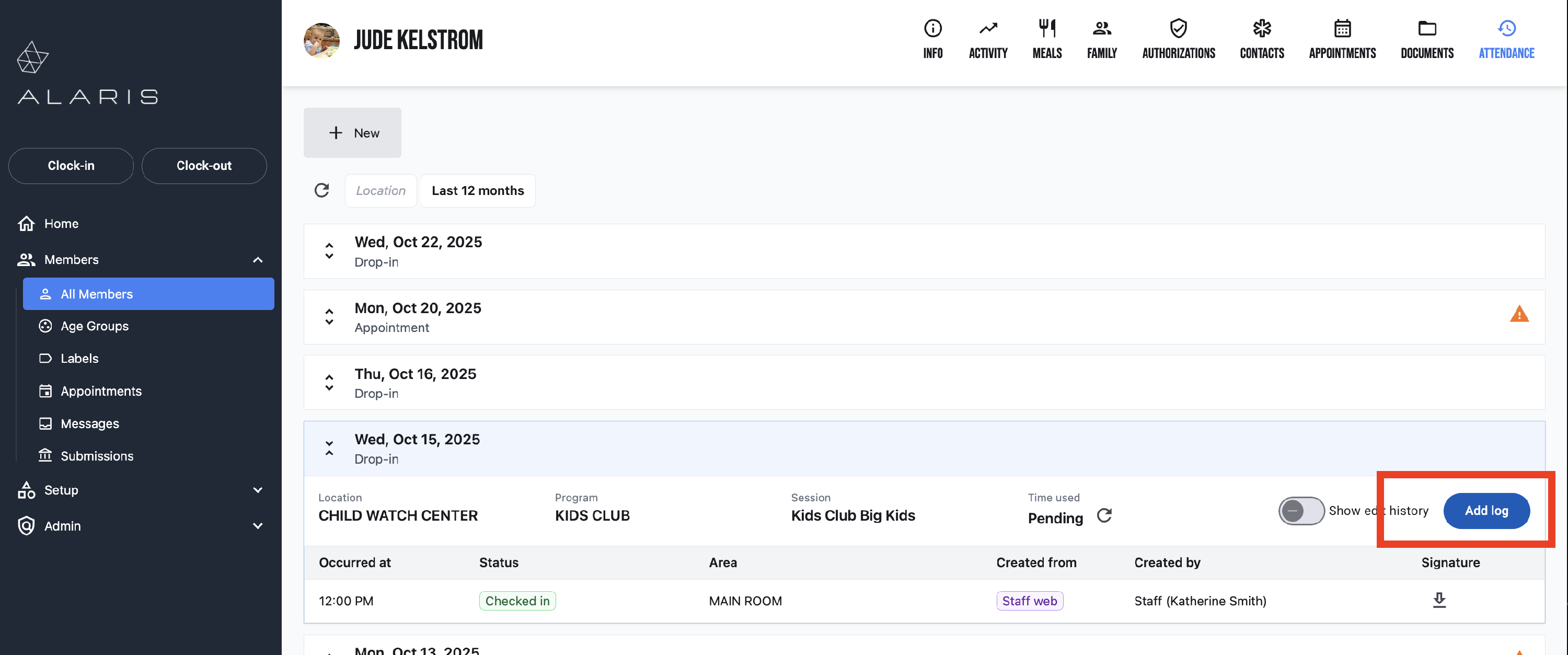Expand the Wed, Oct 22, 2025 entry
1568x655 pixels.
coord(329,251)
